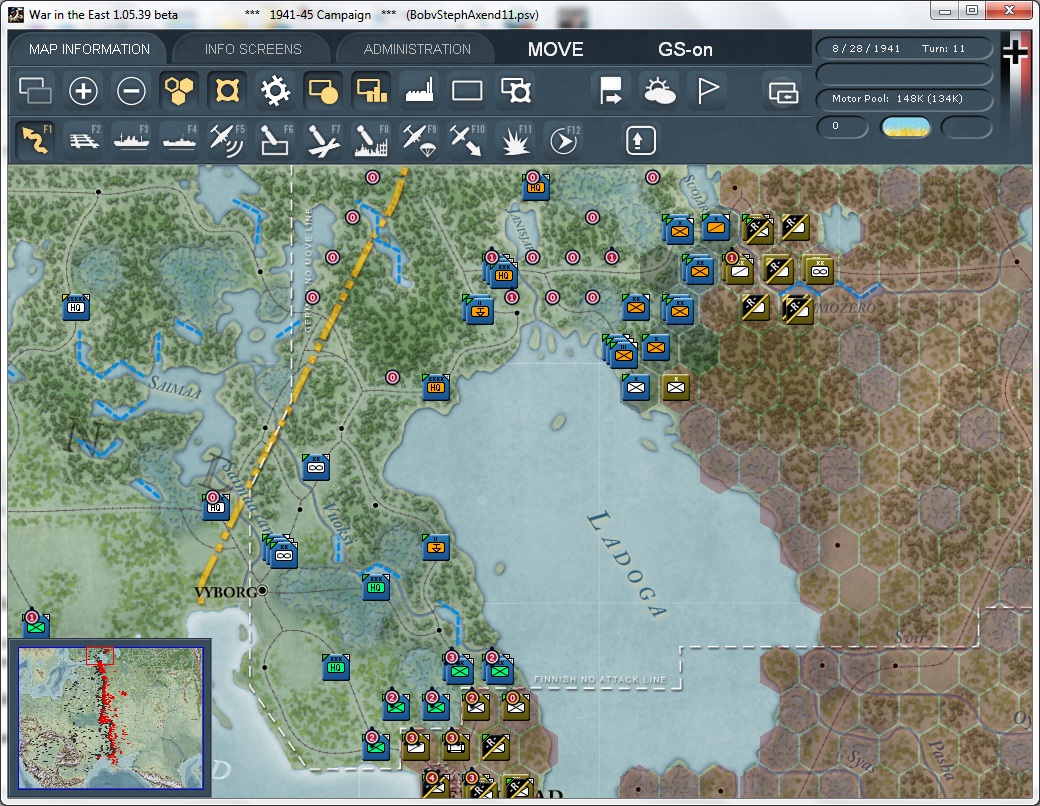The height and width of the screenshot is (806, 1040).
Task: Open the ADMINISTRATION tab
Action: [x=417, y=49]
